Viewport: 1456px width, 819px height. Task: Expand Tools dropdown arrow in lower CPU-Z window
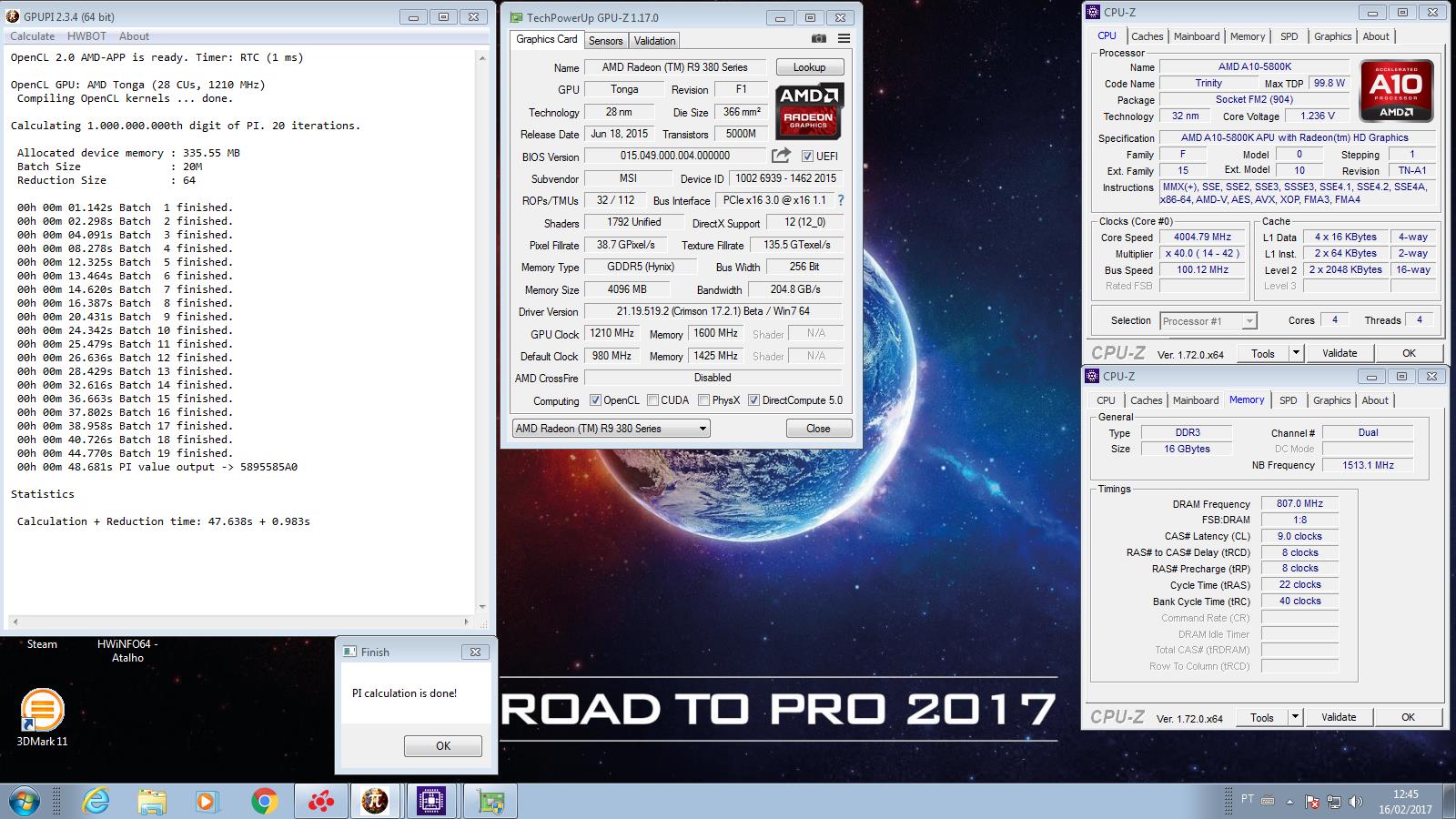pyautogui.click(x=1295, y=717)
